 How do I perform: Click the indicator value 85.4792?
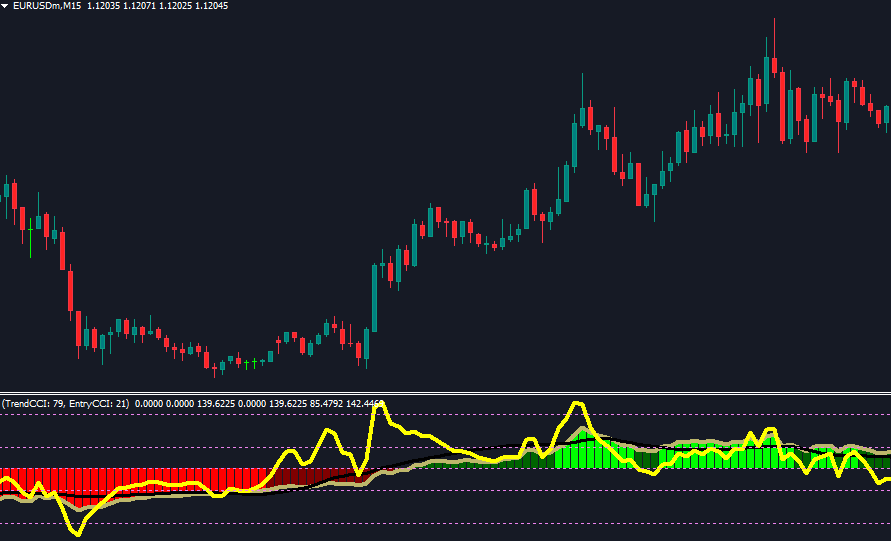point(328,404)
